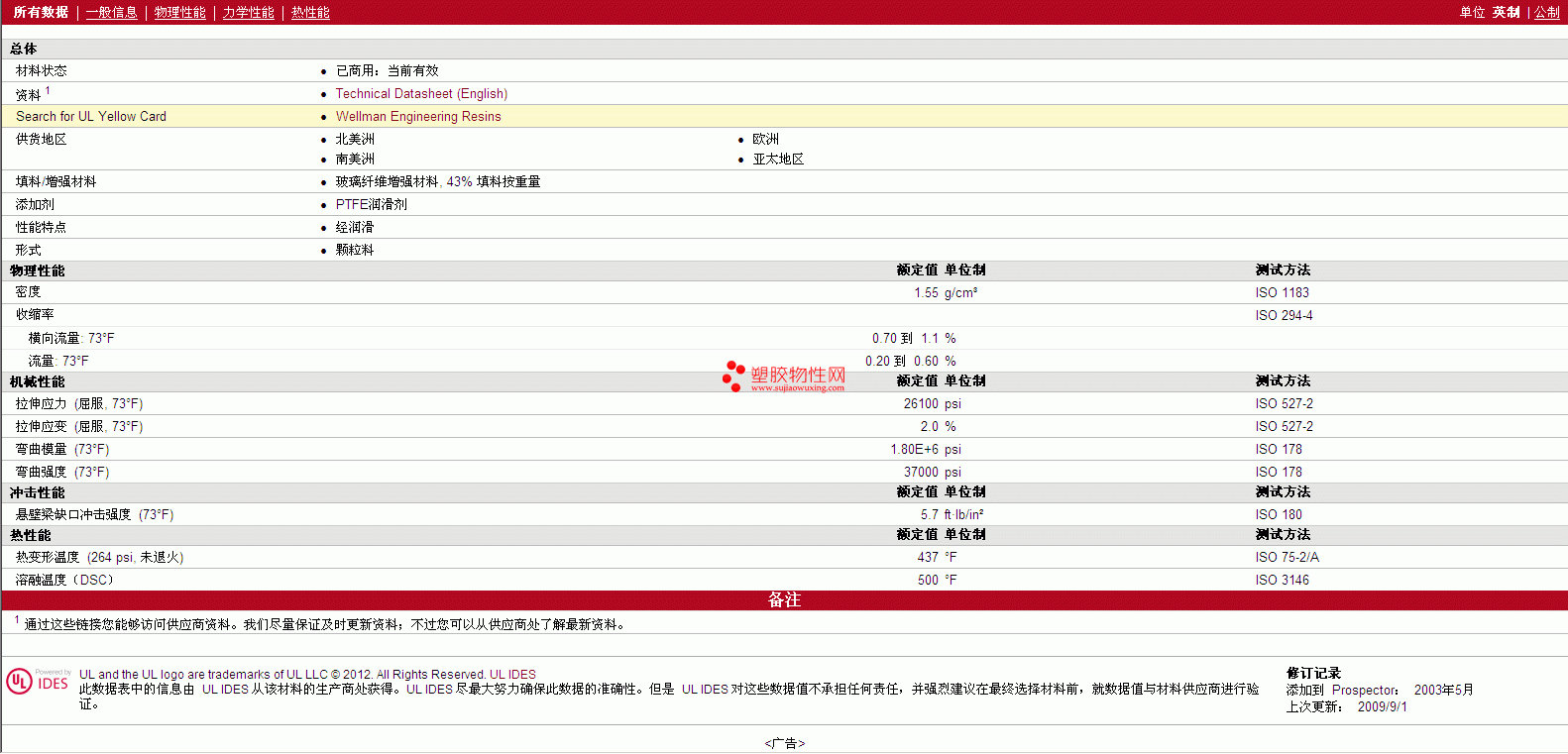Click the 颗粒料 form entry
Screen dimensions: 1568x754
coord(355,250)
